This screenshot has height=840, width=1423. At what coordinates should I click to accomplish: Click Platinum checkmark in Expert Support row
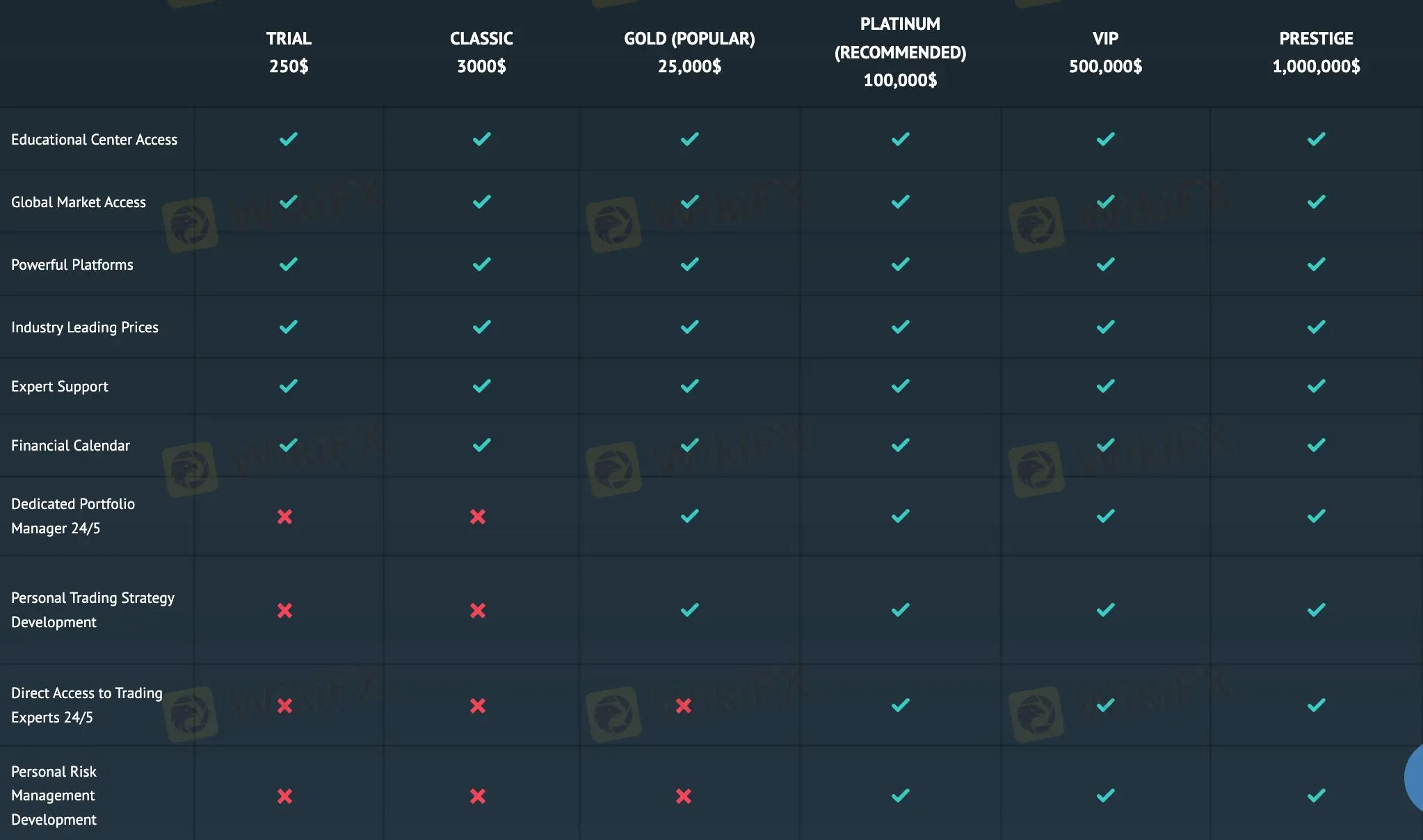click(x=900, y=386)
